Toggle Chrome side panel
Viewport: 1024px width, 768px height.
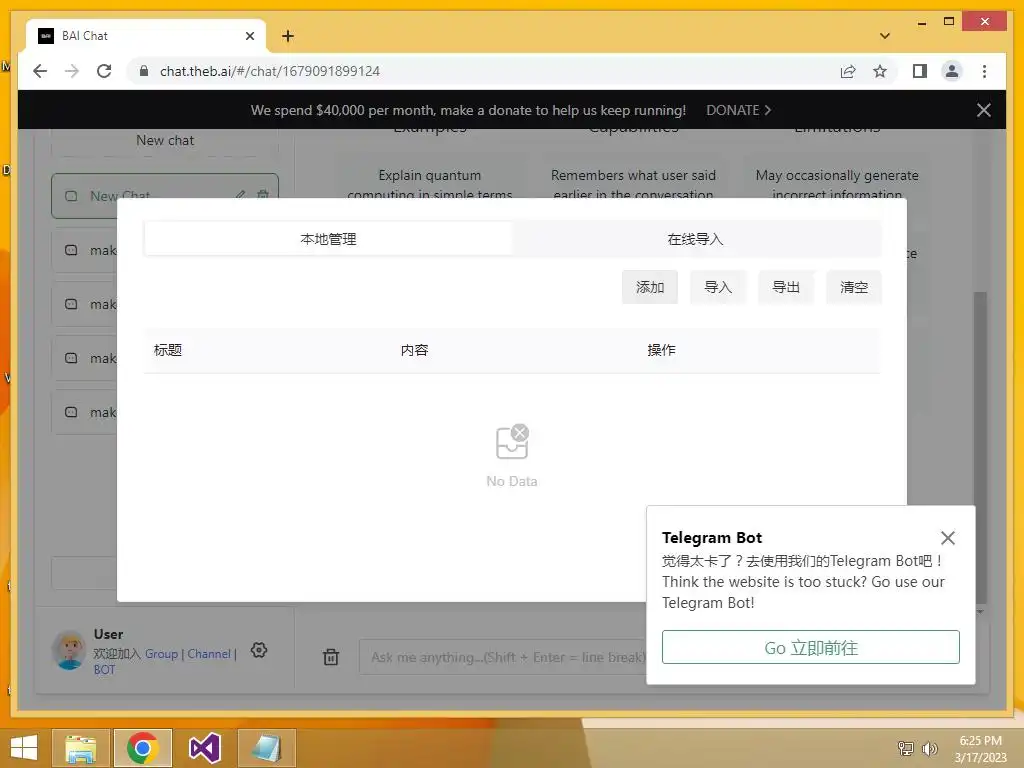pos(920,71)
